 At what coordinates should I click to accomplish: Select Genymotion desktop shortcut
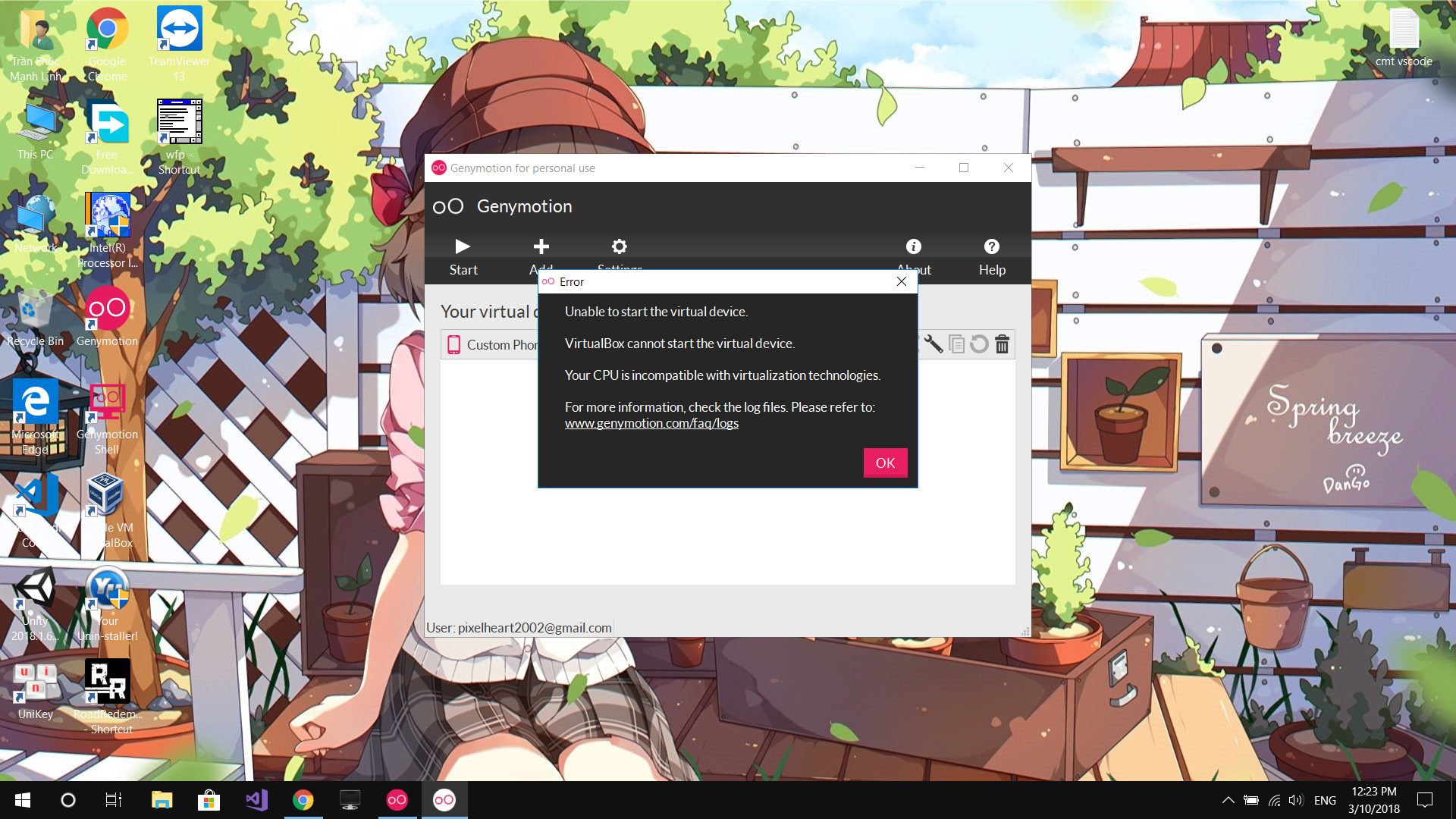click(x=107, y=317)
